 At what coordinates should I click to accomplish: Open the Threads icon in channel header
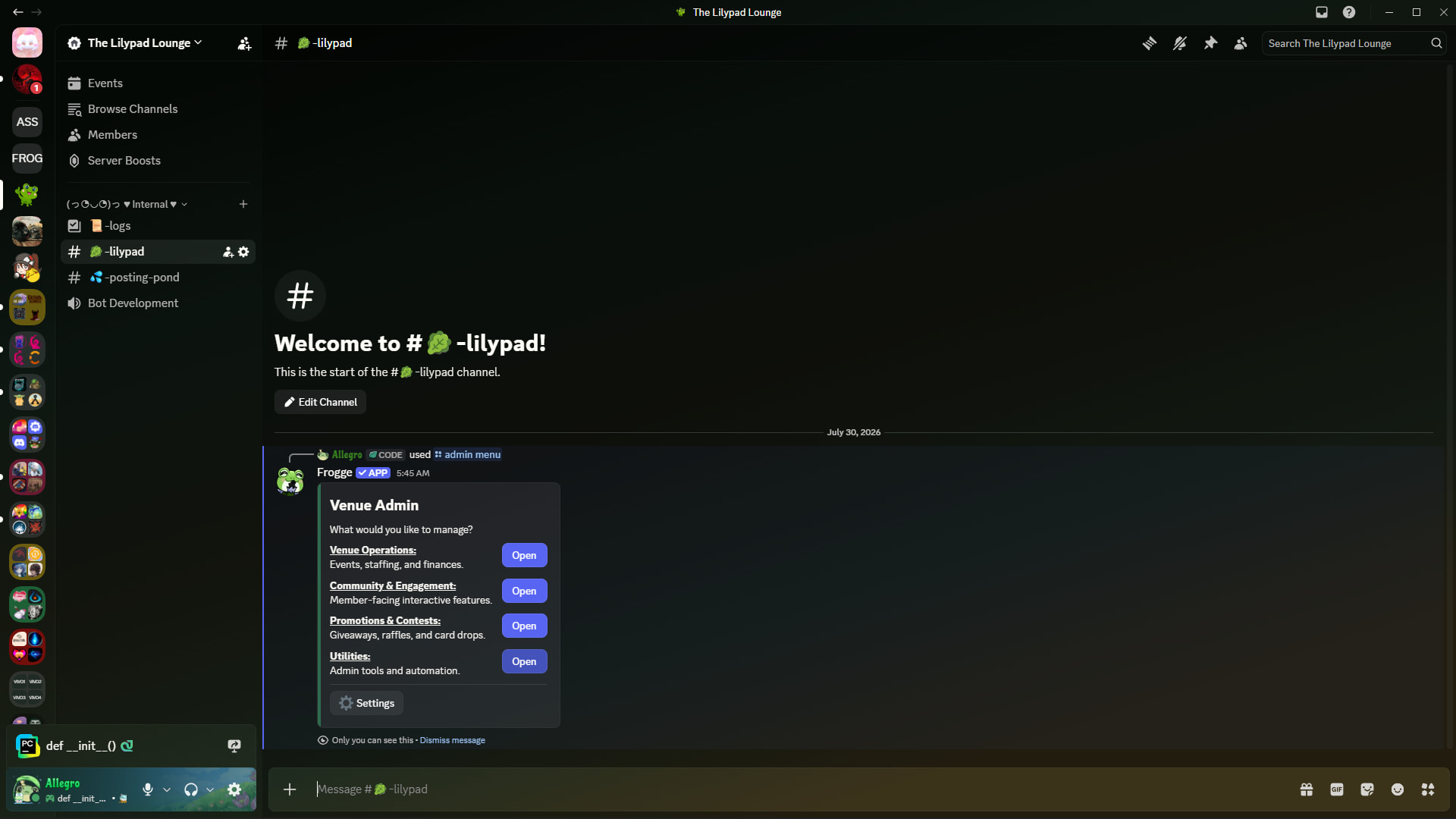[1150, 43]
